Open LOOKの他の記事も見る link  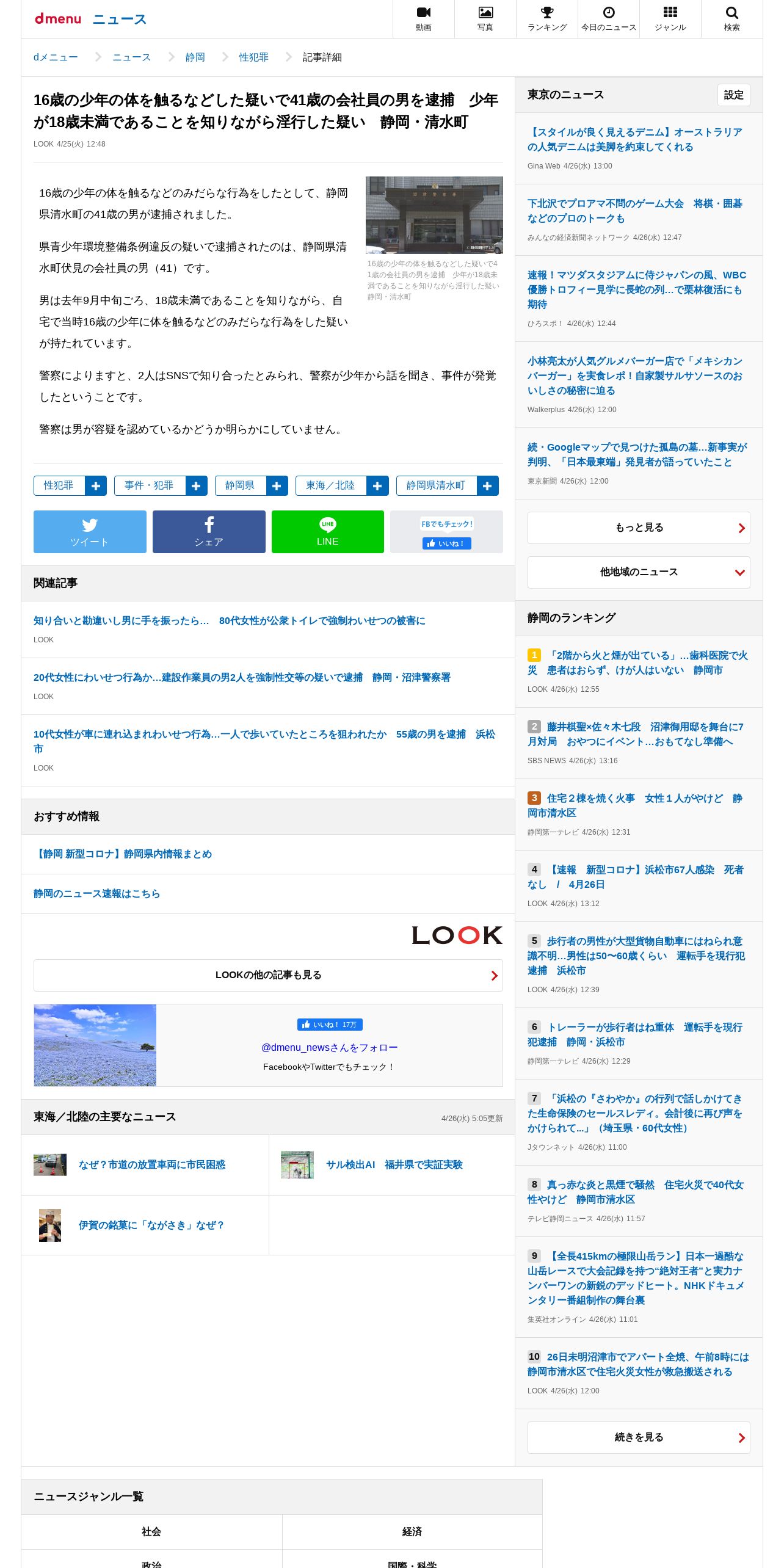tap(268, 975)
